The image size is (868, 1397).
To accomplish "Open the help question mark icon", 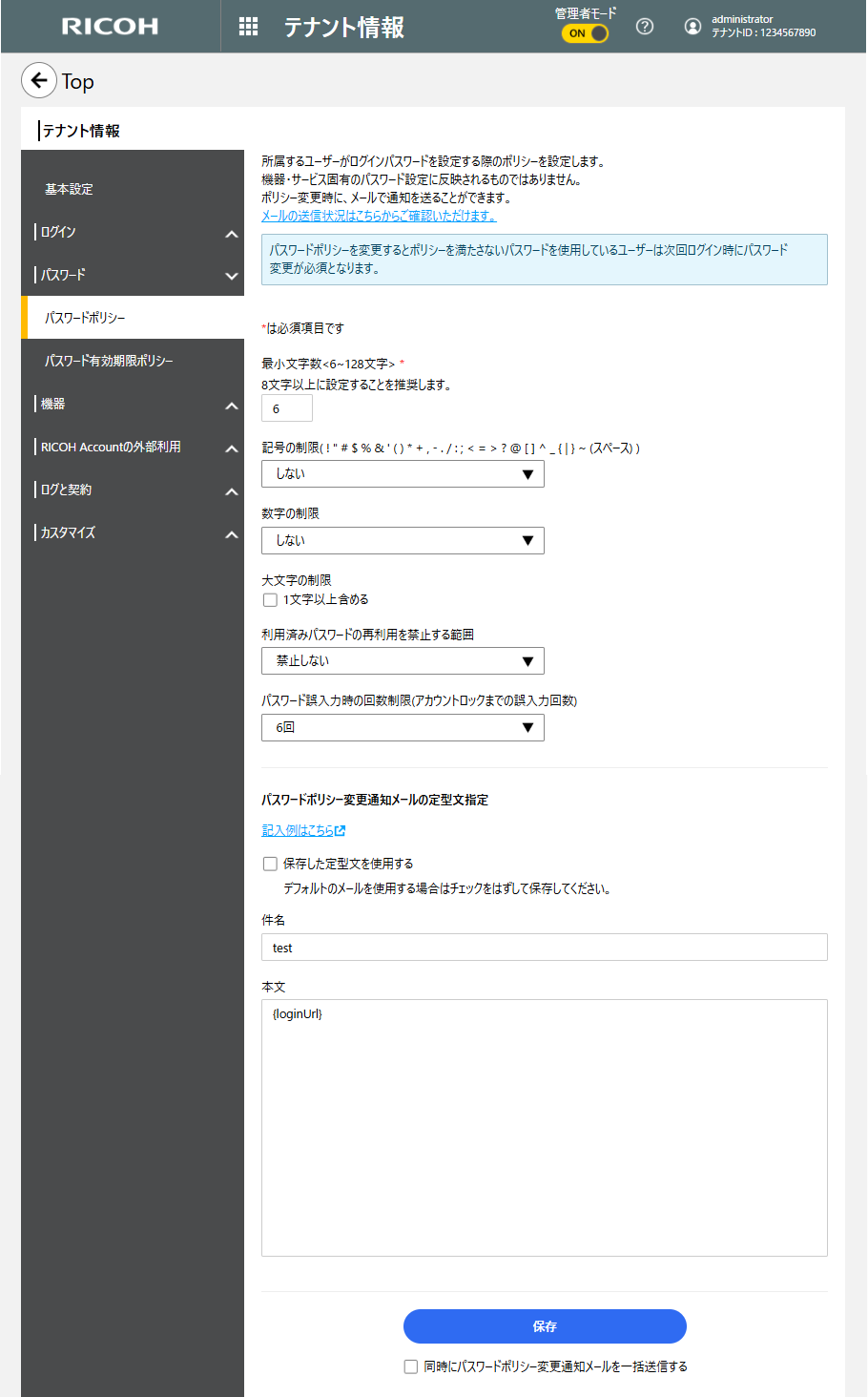I will [x=645, y=27].
